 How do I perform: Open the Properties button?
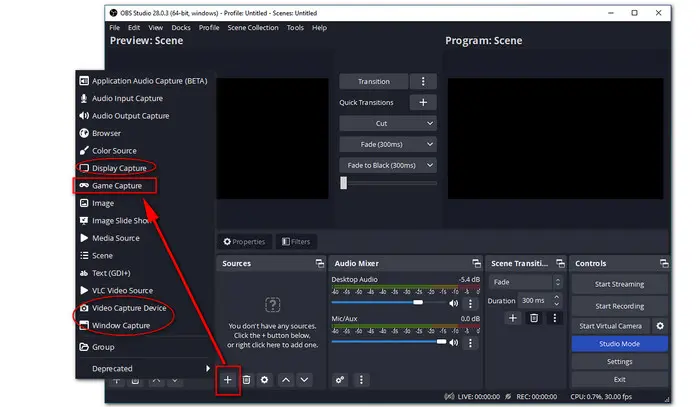[244, 241]
